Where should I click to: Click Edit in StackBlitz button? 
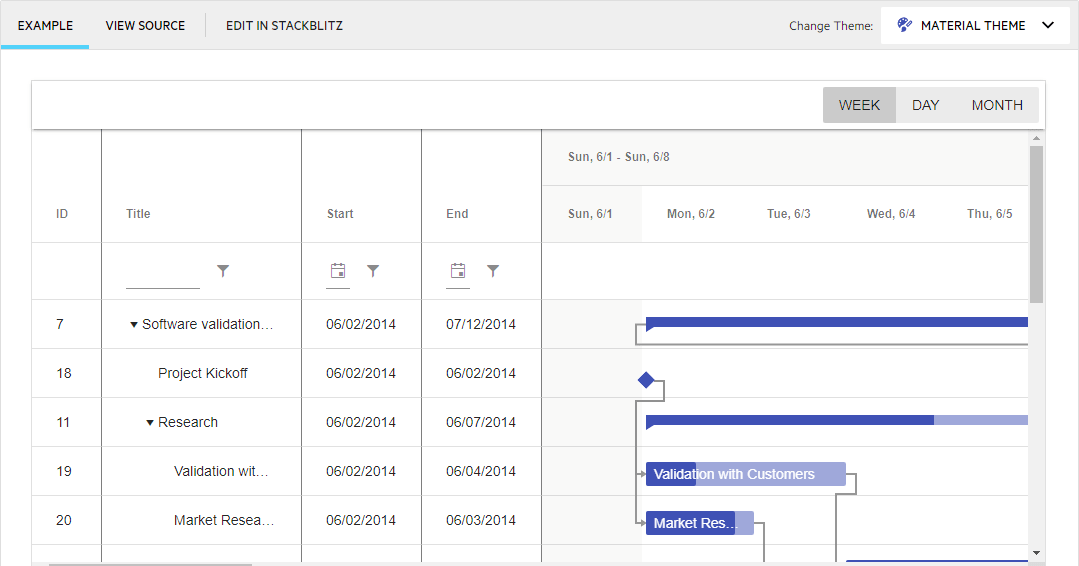[x=284, y=26]
